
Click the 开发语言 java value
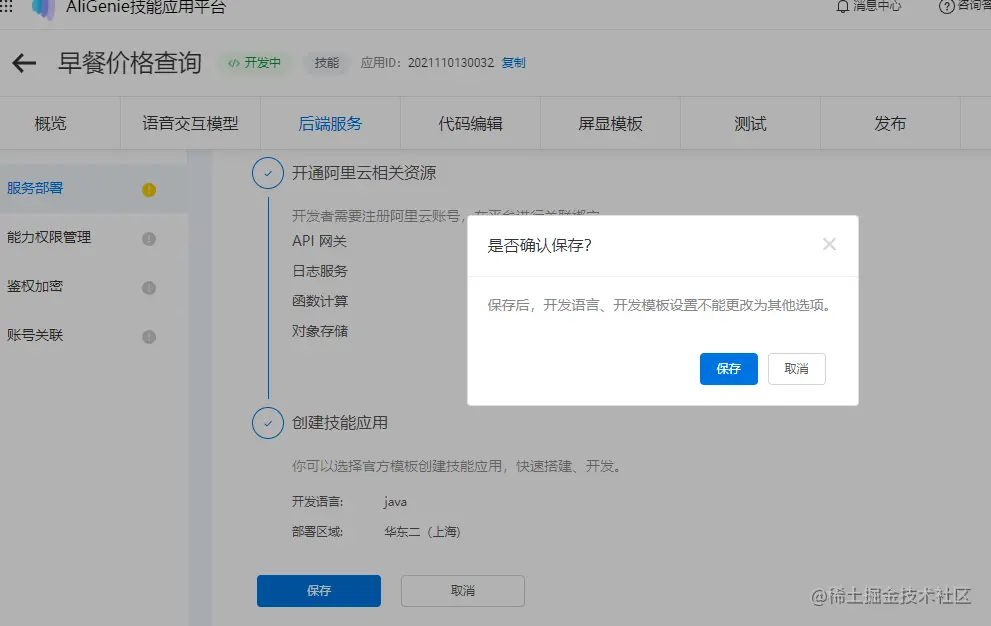395,502
